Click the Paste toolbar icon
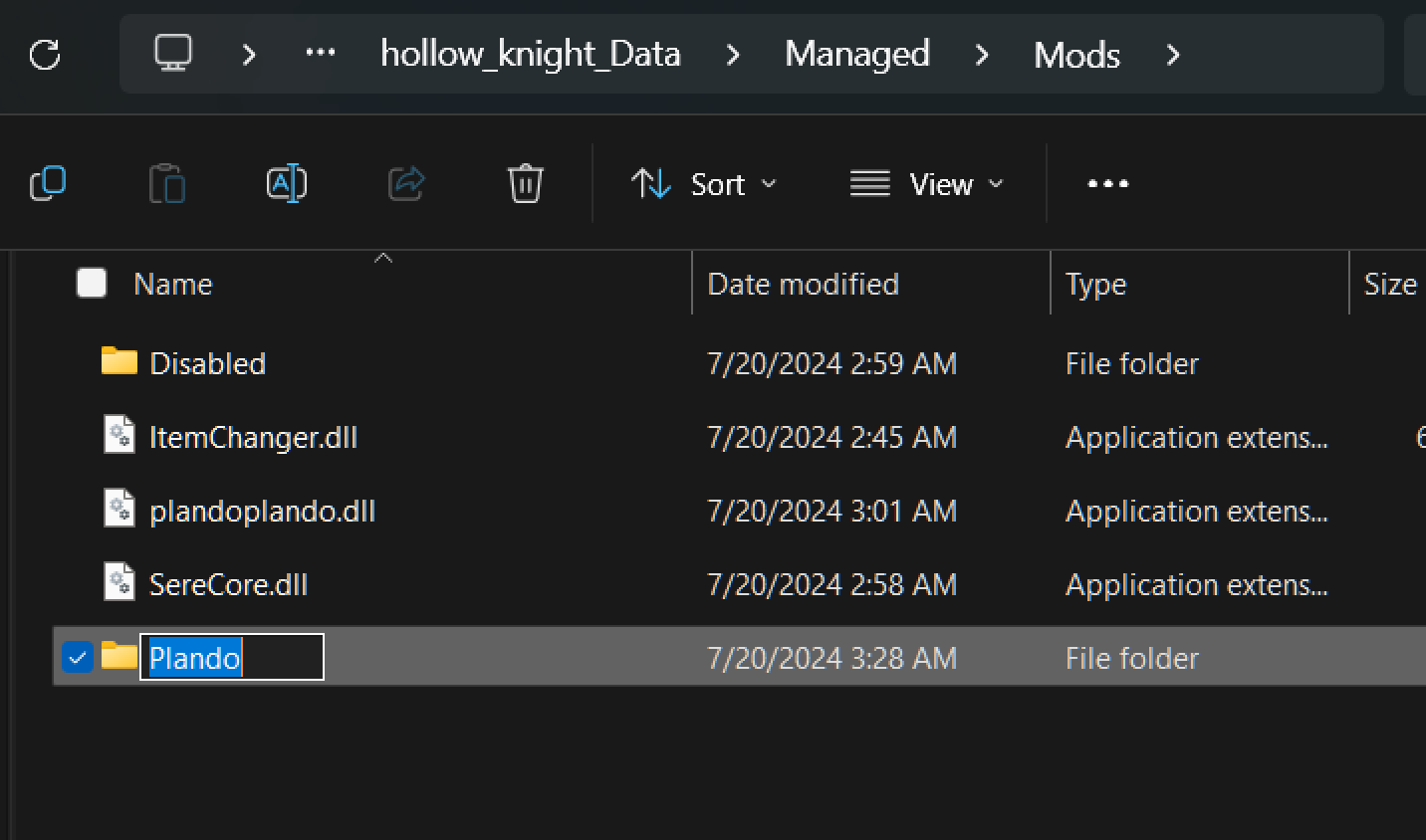 [x=167, y=183]
